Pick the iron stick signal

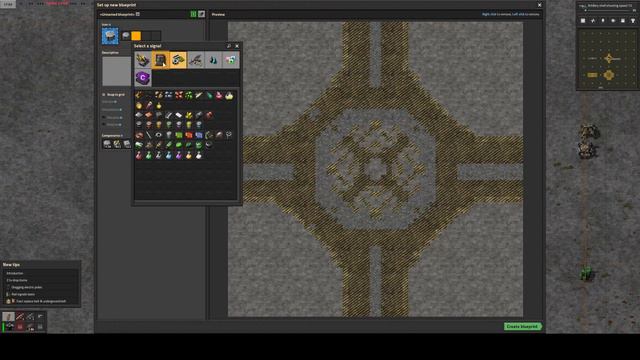point(149,135)
